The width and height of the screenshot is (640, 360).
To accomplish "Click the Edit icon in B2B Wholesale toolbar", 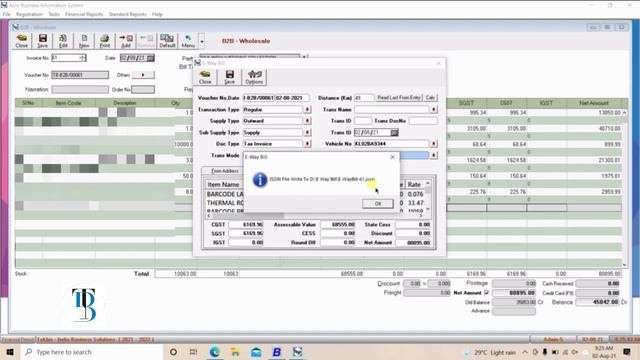I will point(63,41).
